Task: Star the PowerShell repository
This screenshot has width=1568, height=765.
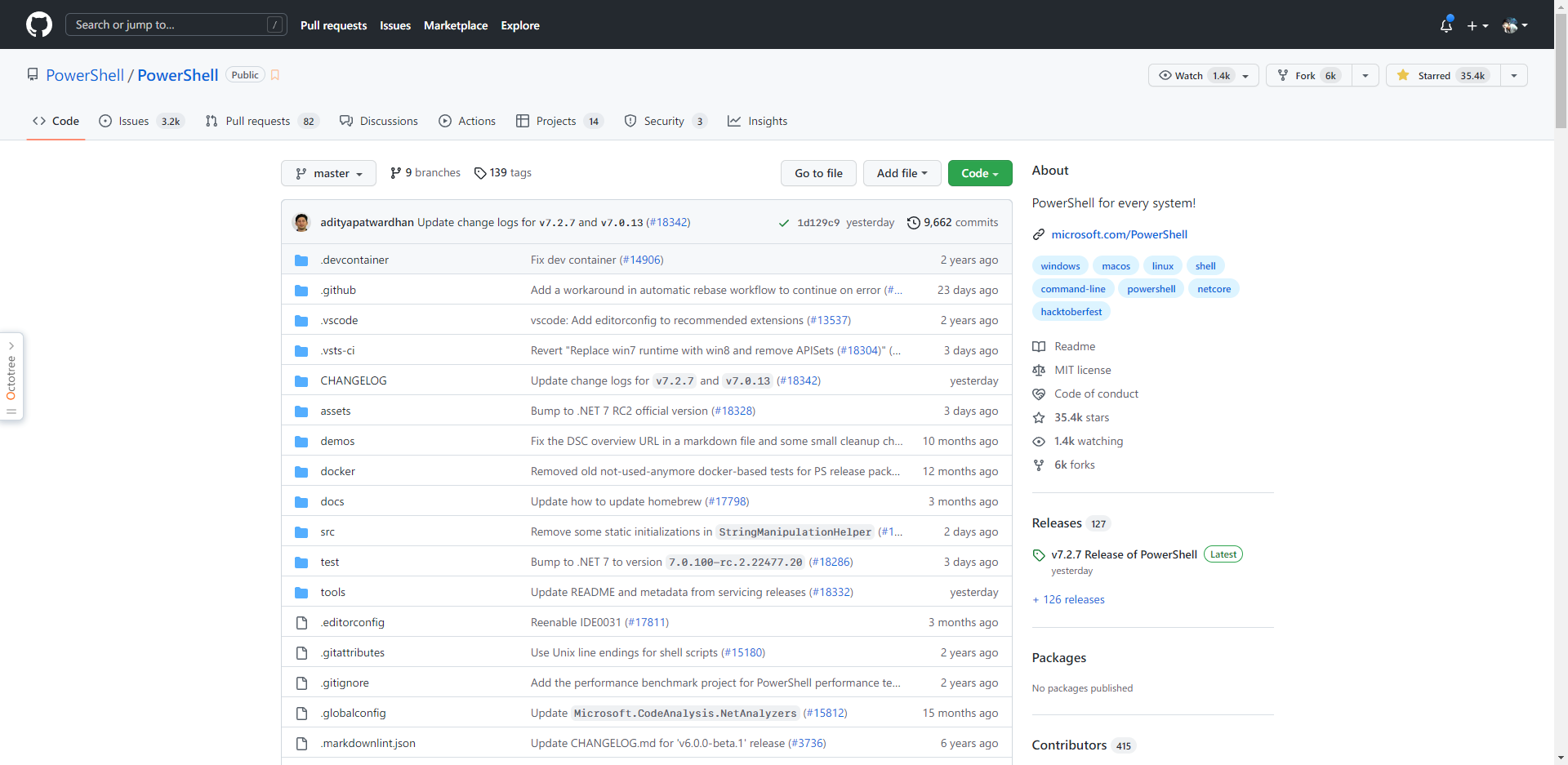Action: 1441,75
